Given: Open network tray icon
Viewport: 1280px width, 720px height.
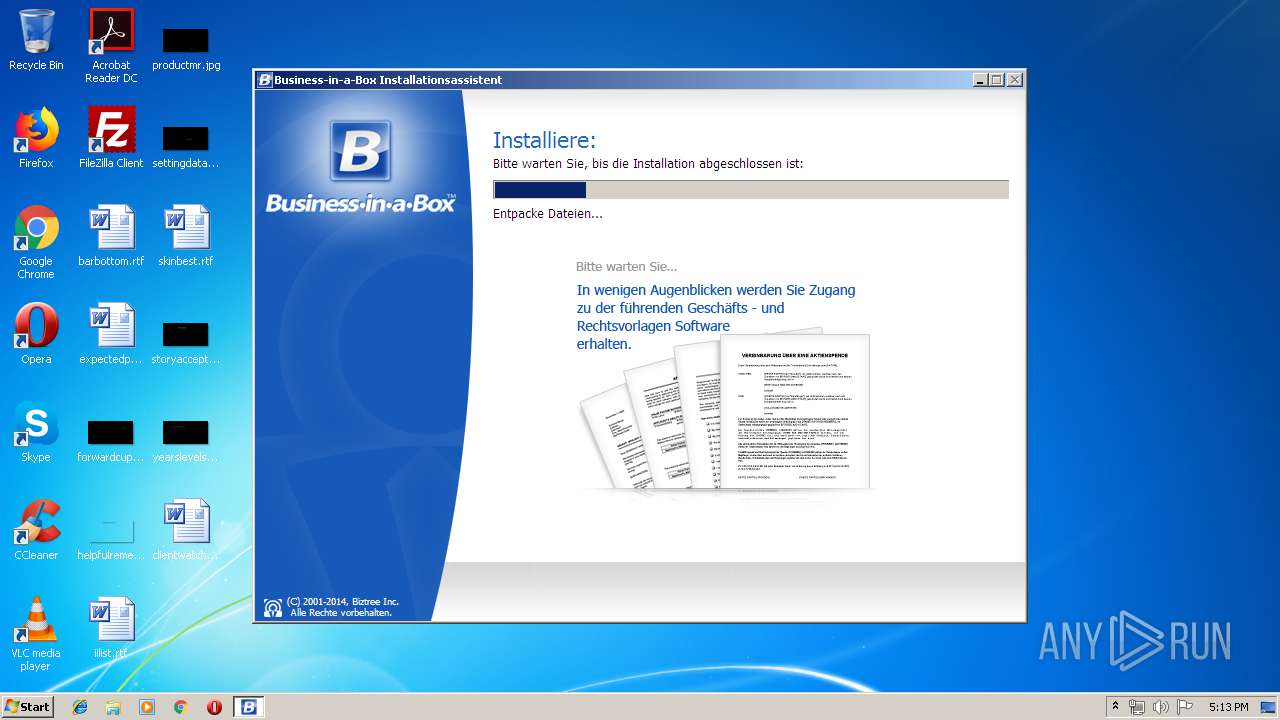Looking at the screenshot, I should (1137, 707).
